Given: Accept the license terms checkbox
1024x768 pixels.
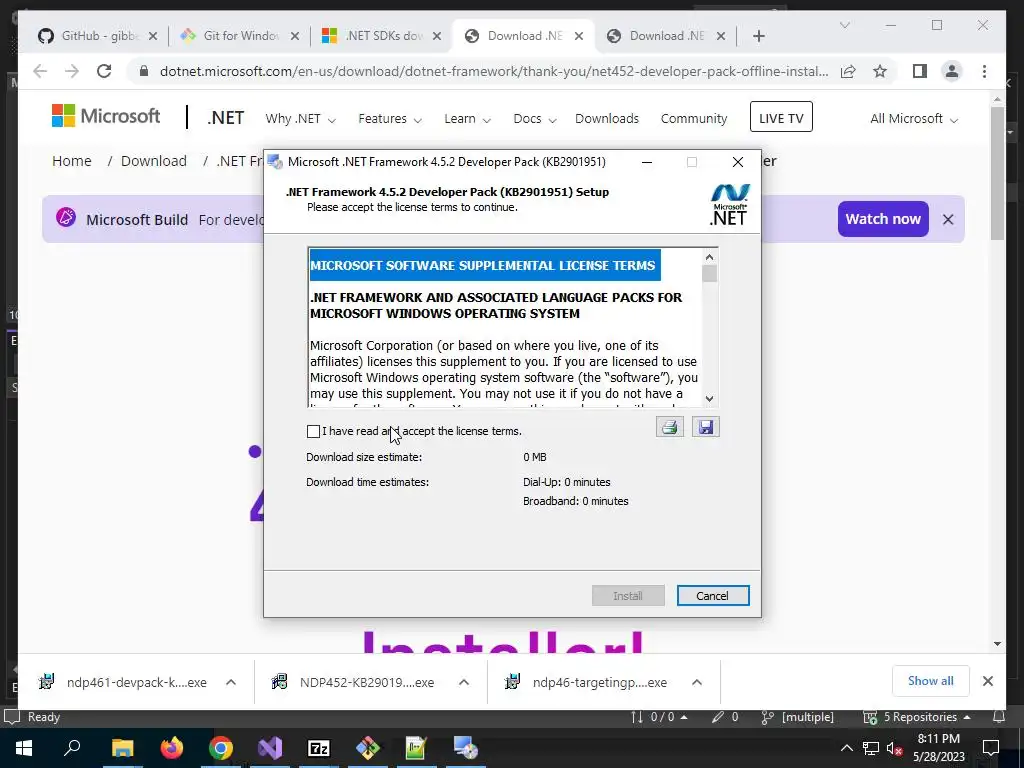Looking at the screenshot, I should [313, 431].
